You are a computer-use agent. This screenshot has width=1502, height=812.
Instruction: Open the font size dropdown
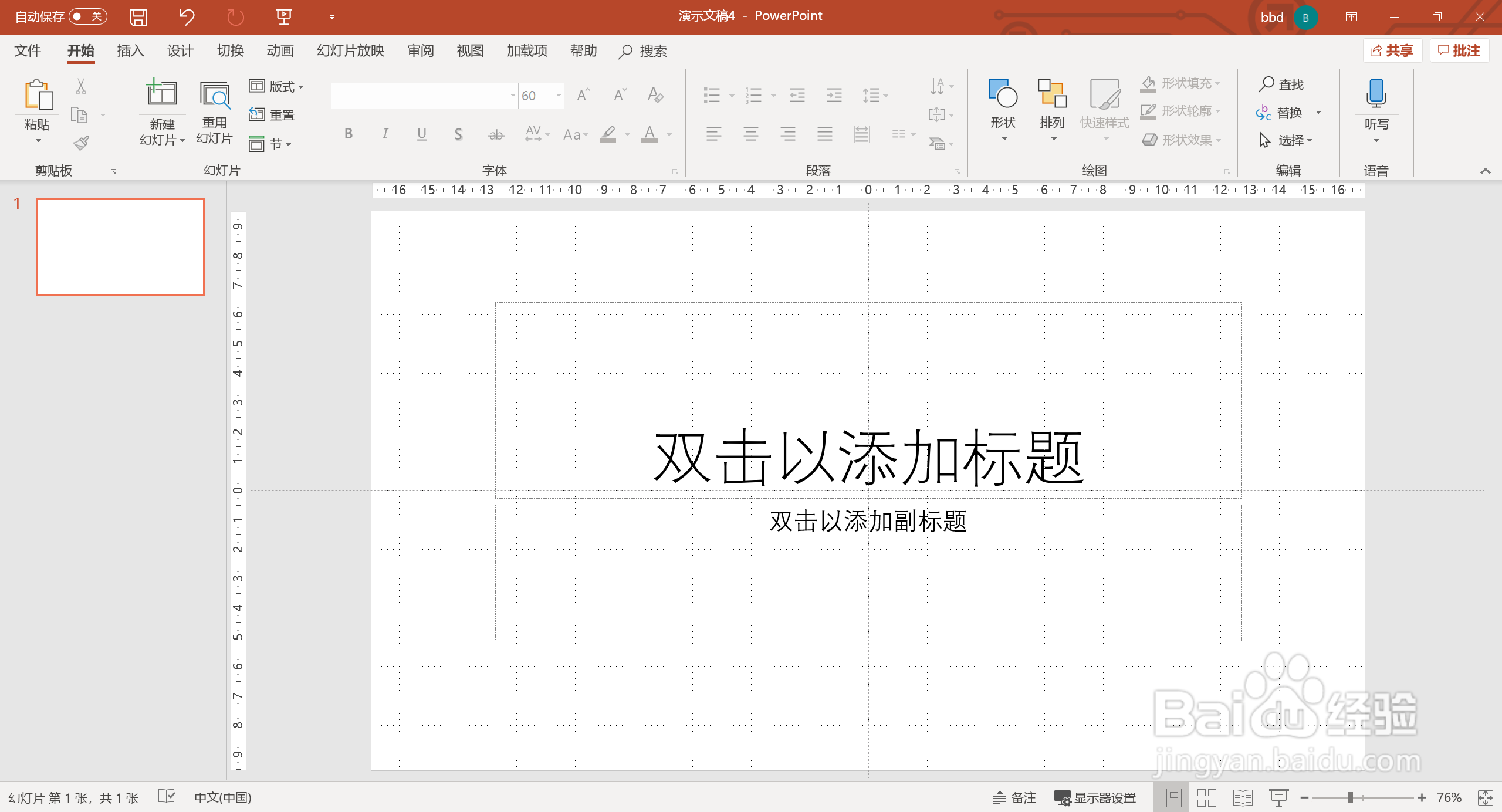[557, 95]
